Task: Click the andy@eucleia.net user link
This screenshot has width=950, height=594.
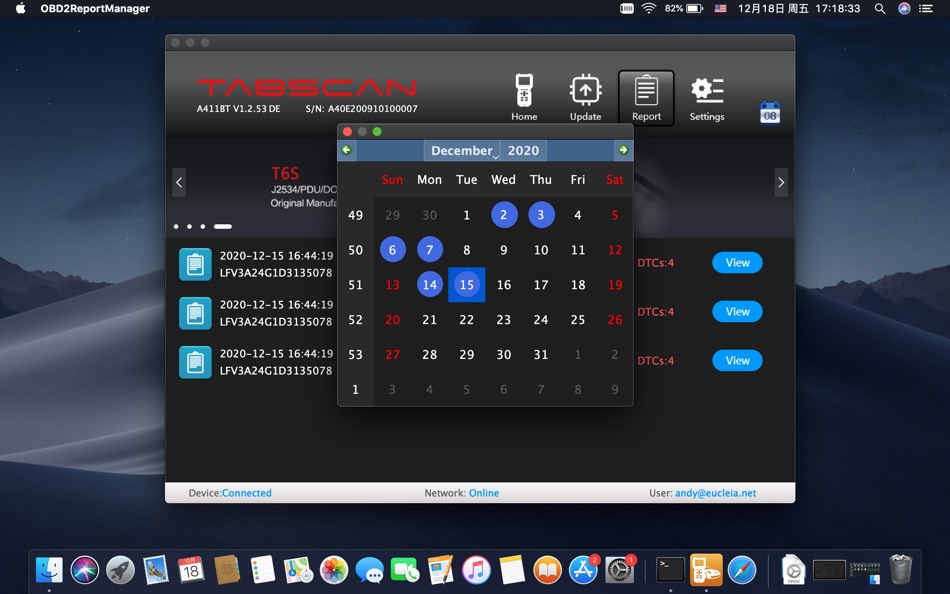Action: coord(716,493)
